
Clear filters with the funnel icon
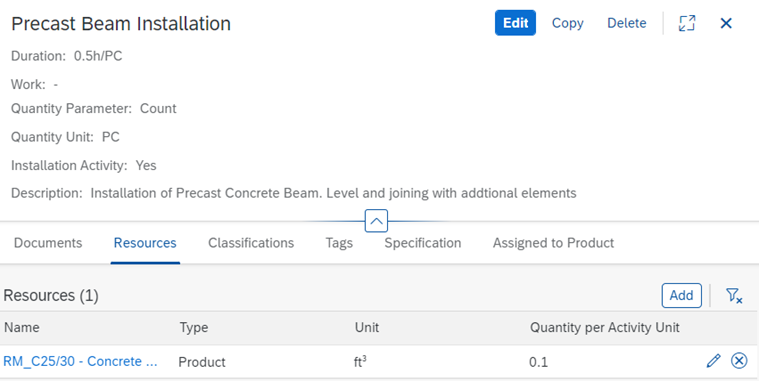click(734, 295)
